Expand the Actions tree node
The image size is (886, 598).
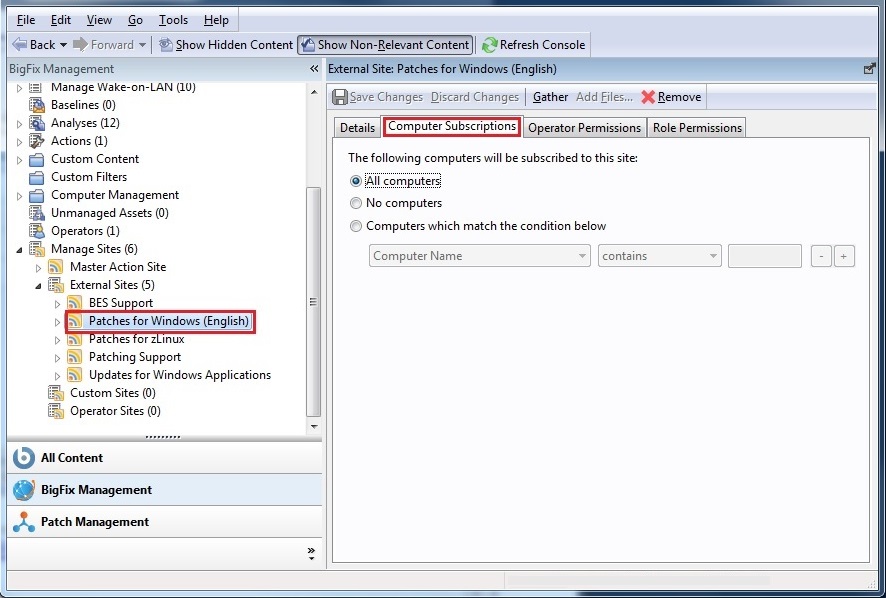19,142
